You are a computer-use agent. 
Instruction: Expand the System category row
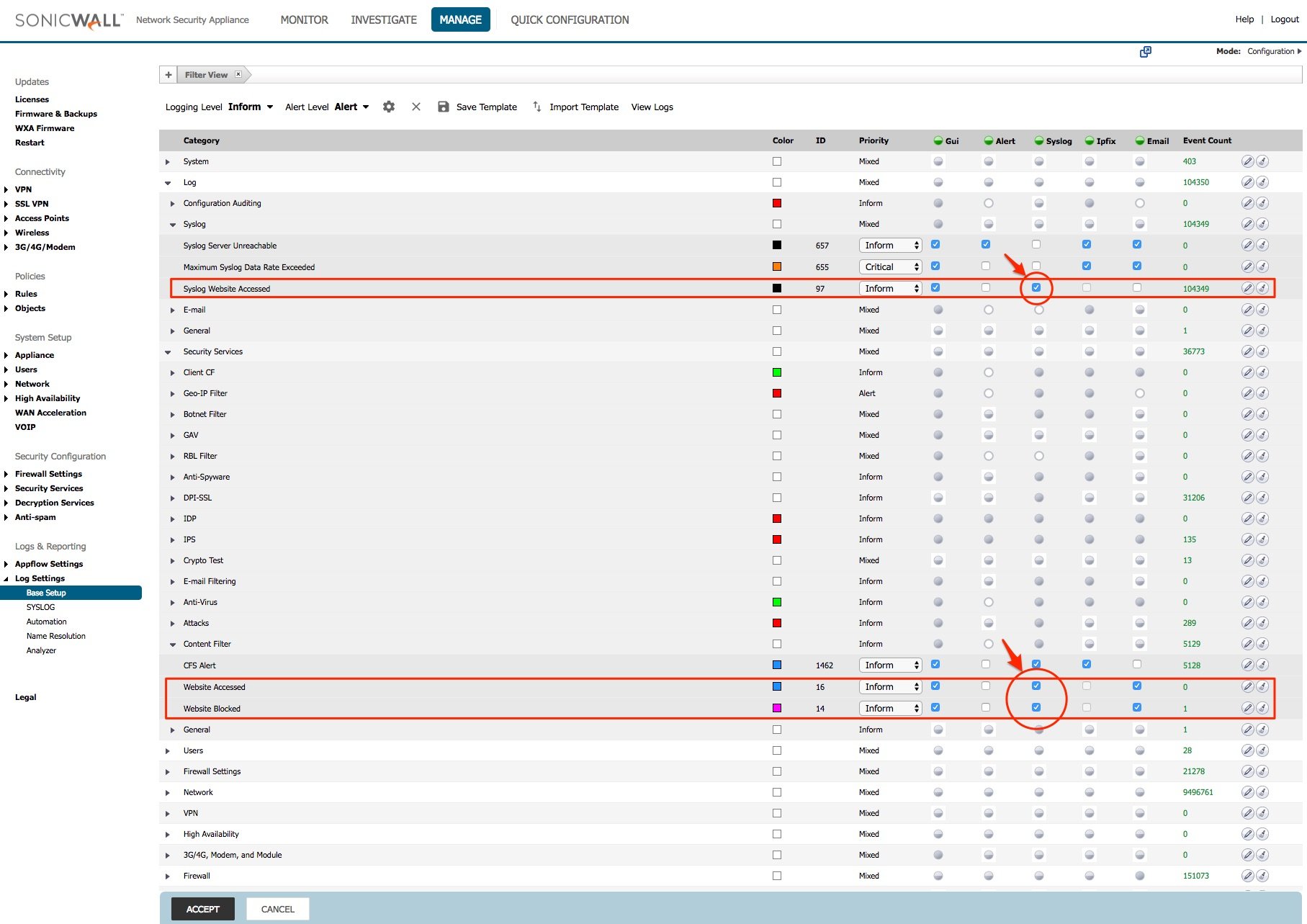coord(168,162)
